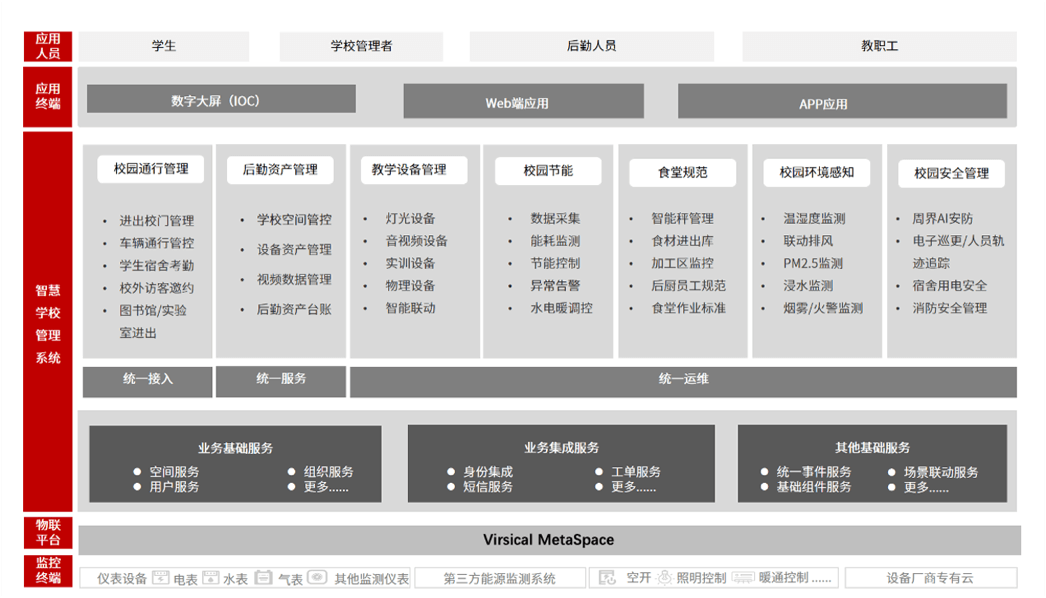The image size is (1046, 598).
Task: Click the electric meter icon beside 电表
Action: [161, 577]
